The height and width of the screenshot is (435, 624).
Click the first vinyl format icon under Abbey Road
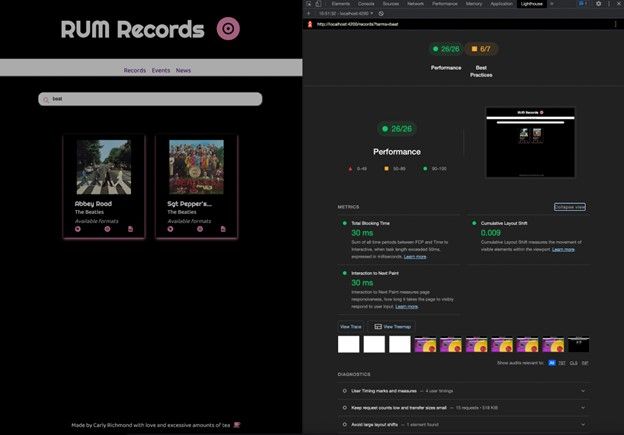click(78, 229)
